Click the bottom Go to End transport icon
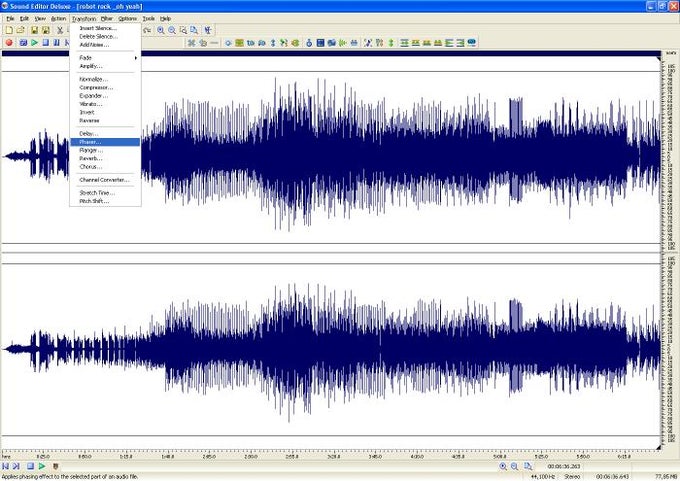This screenshot has width=680, height=481. [16, 466]
